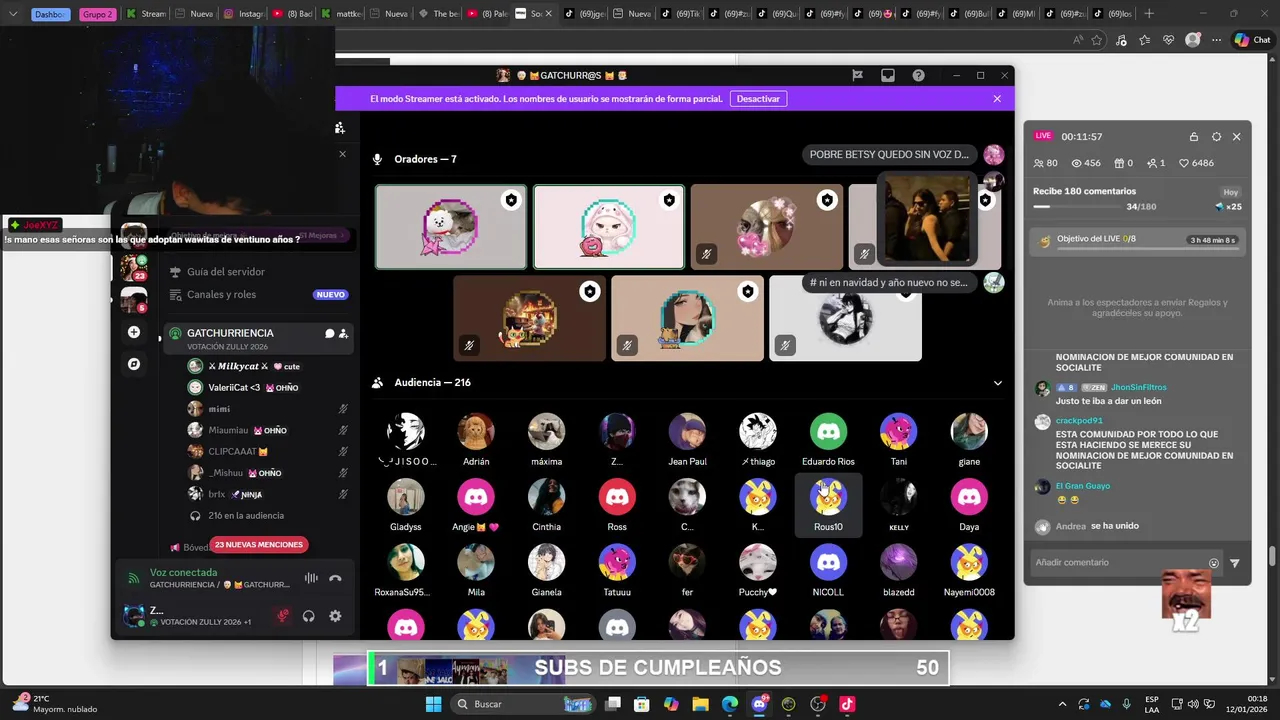This screenshot has width=1280, height=720.
Task: Click Copilot Chat button in browser toolbar
Action: click(x=1253, y=40)
